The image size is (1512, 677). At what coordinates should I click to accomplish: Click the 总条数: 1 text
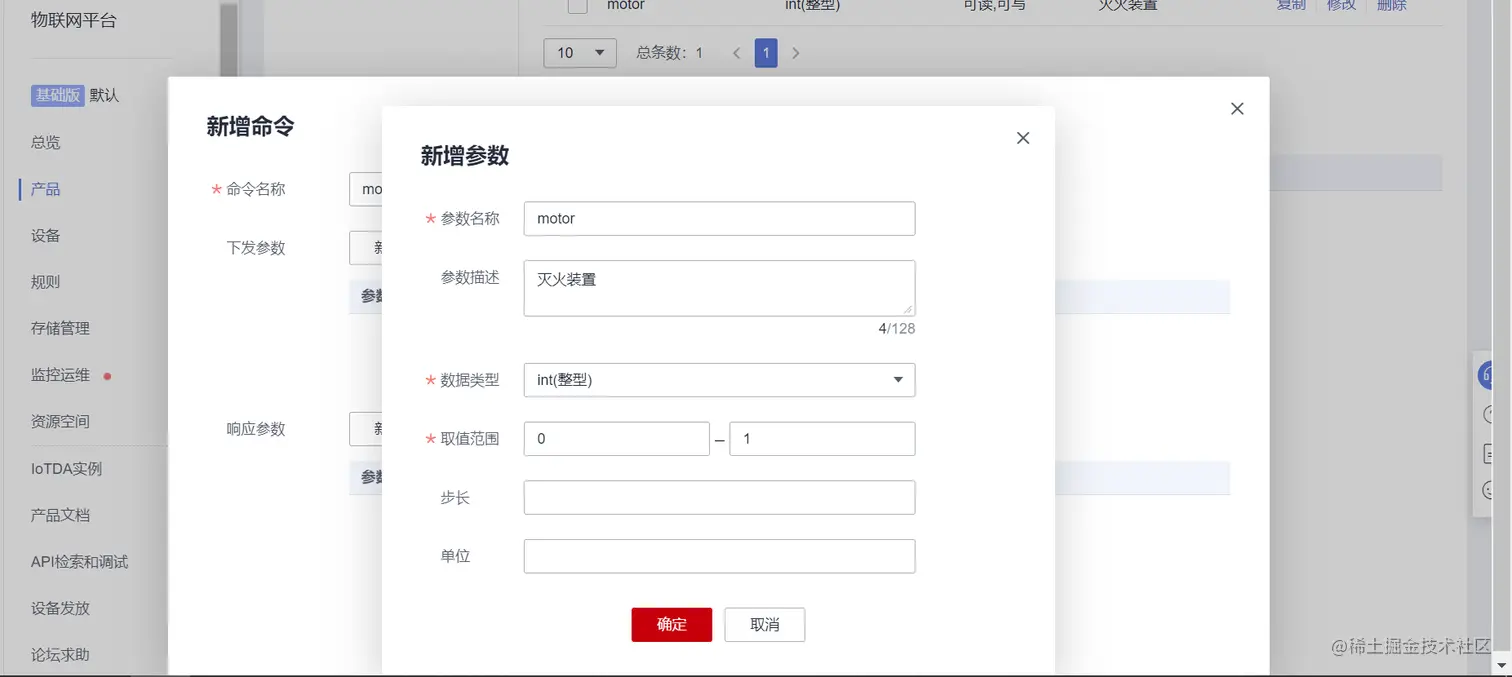(669, 53)
